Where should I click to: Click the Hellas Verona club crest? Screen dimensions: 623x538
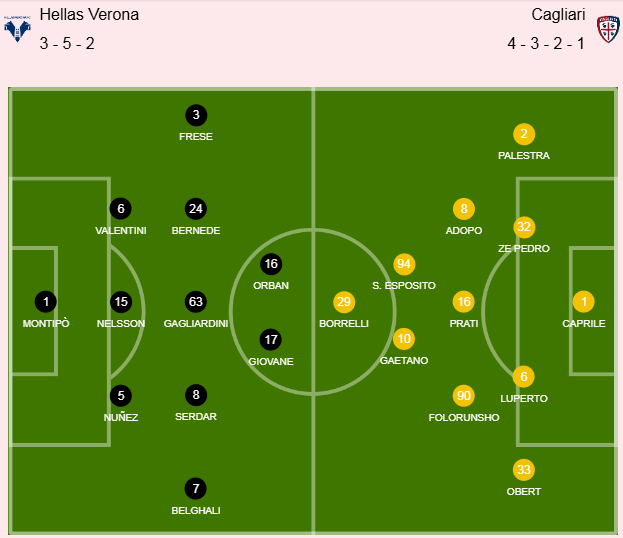(15, 28)
